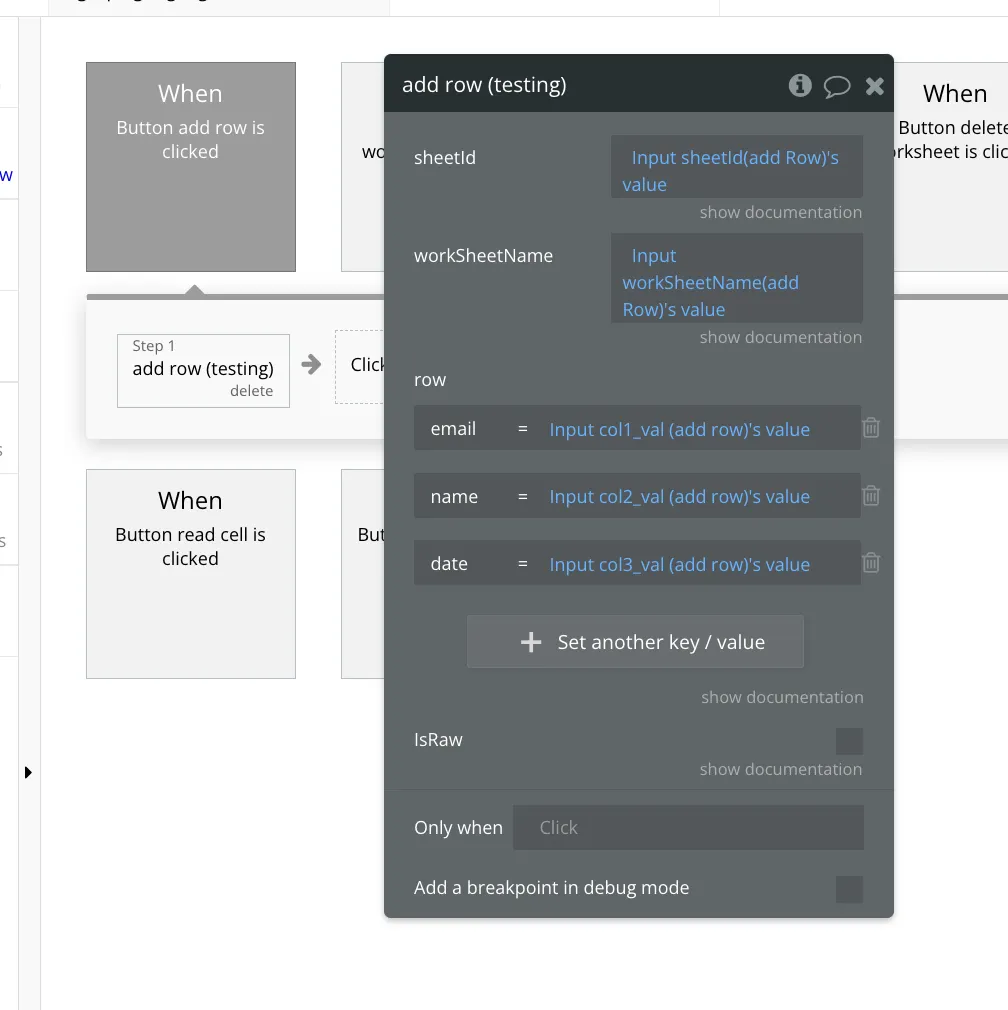Expand the left side panel arrow
Image resolution: width=1008 pixels, height=1010 pixels.
[28, 772]
